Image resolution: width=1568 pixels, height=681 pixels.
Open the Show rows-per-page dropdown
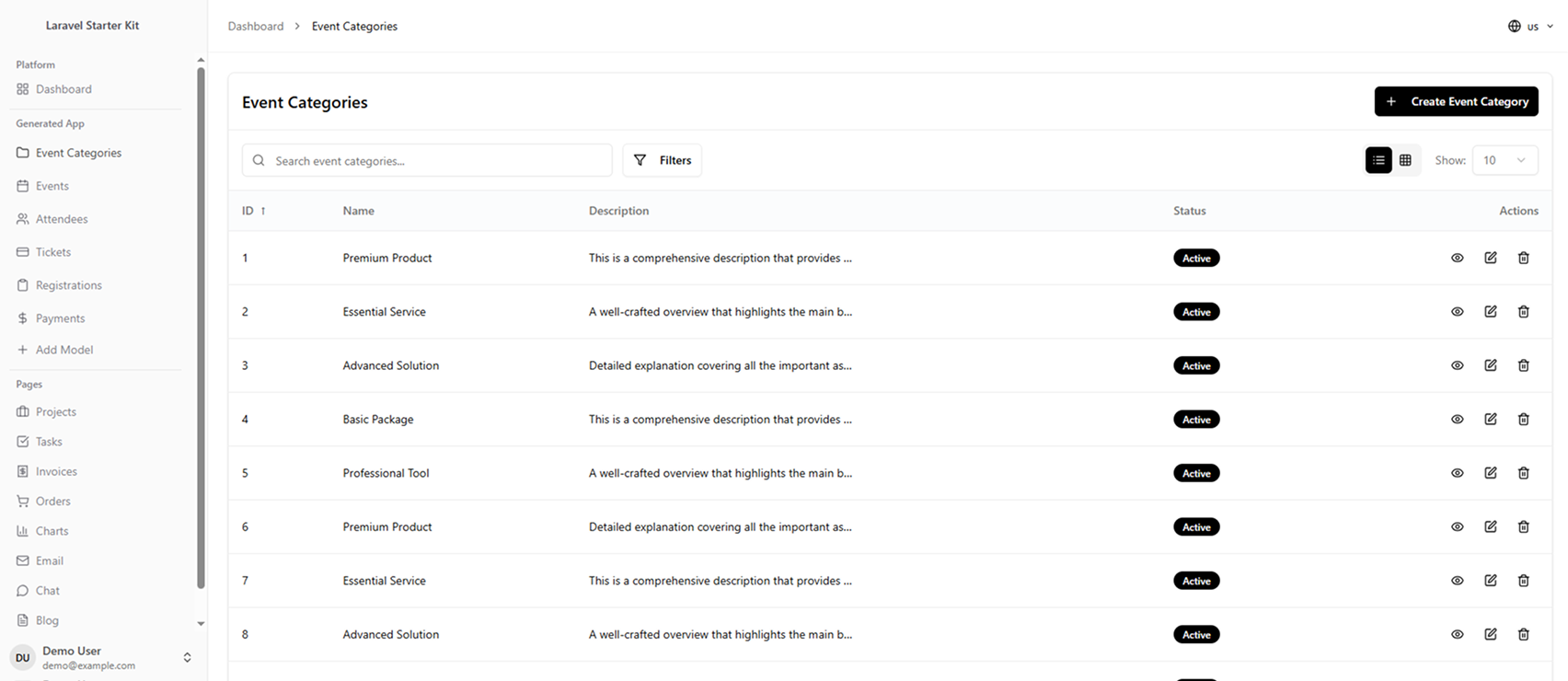[x=1504, y=160]
